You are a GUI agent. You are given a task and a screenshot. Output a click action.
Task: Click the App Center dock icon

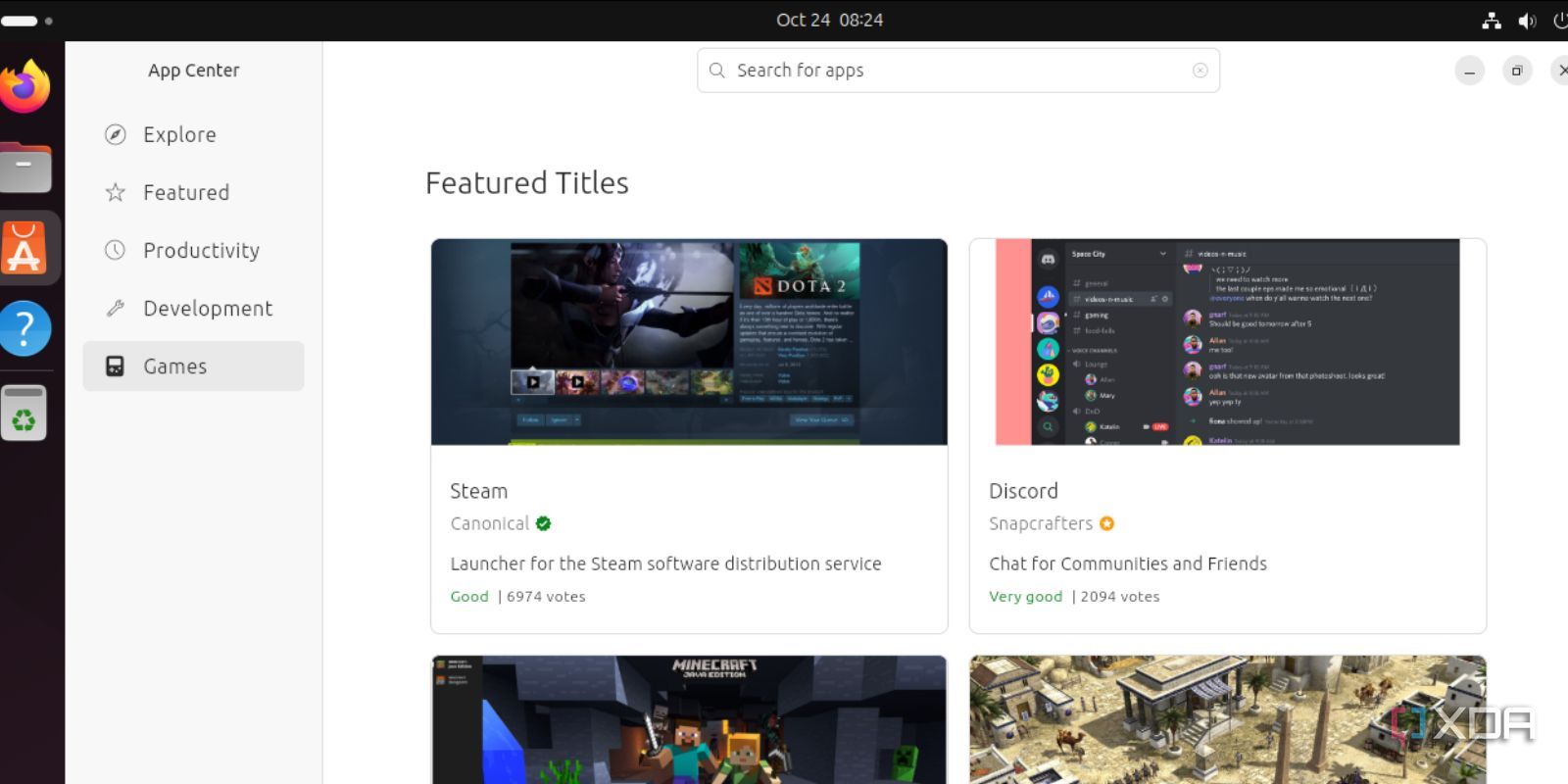click(24, 248)
